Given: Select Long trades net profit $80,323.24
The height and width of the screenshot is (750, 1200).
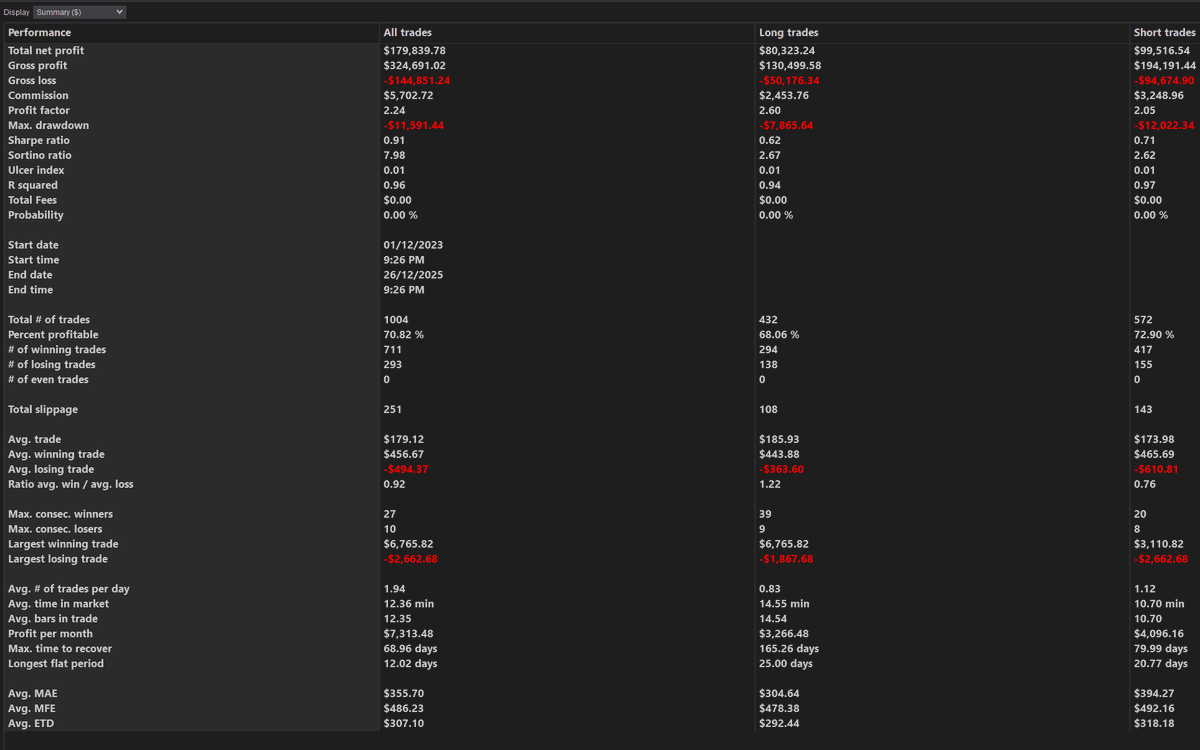Looking at the screenshot, I should (787, 50).
